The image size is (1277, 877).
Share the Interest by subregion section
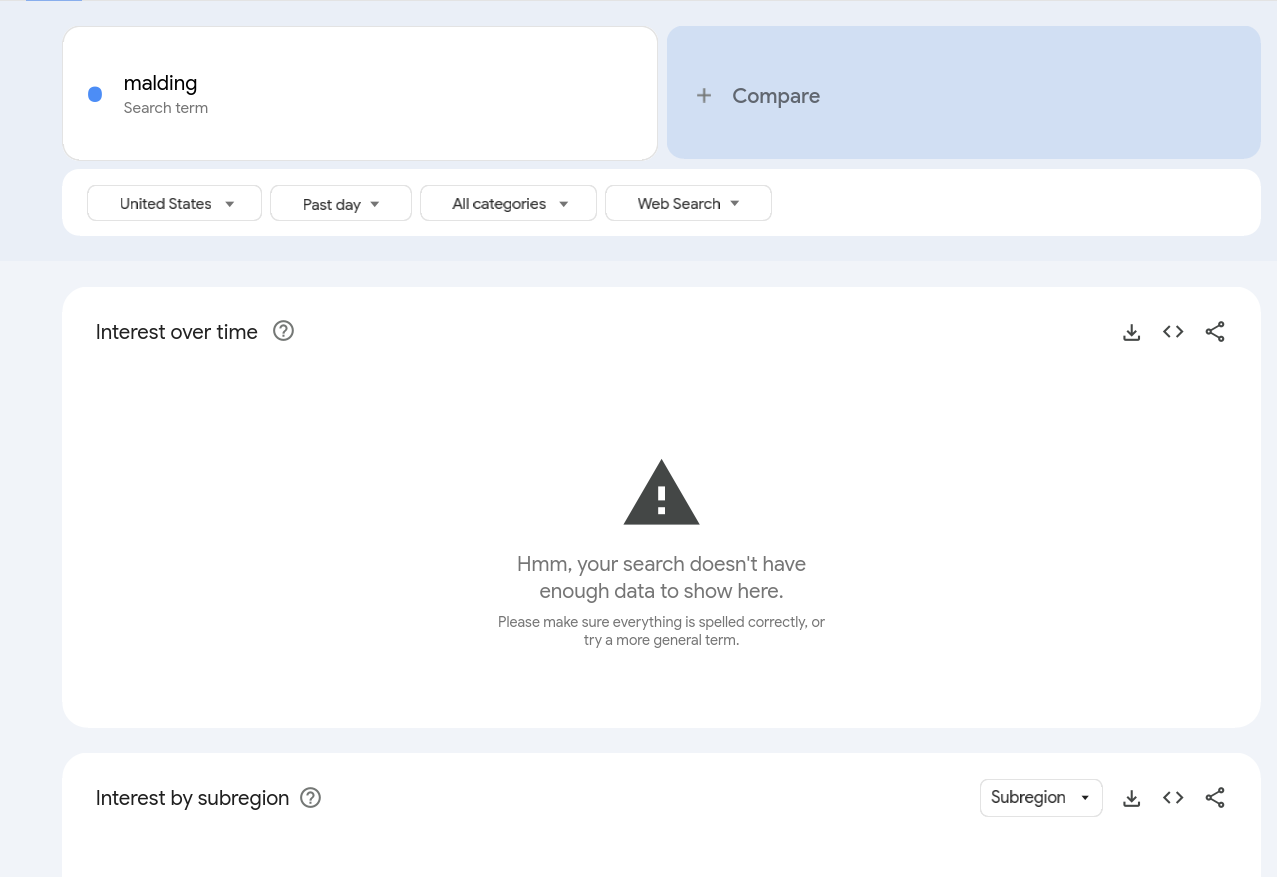tap(1215, 798)
